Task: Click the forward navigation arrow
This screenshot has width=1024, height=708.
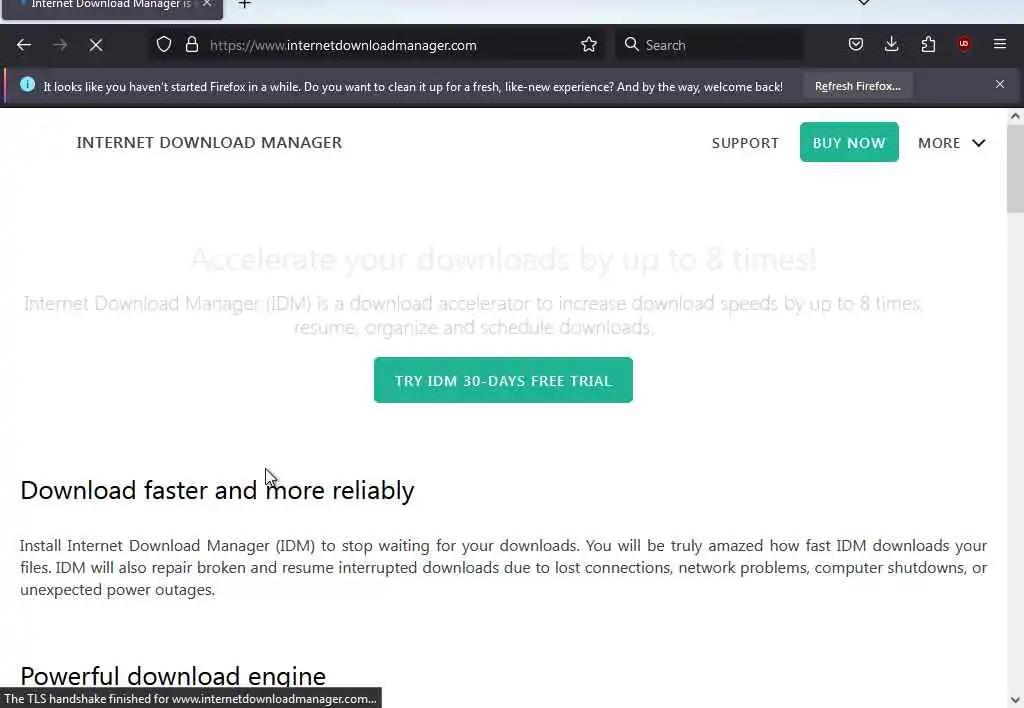Action: pyautogui.click(x=60, y=45)
